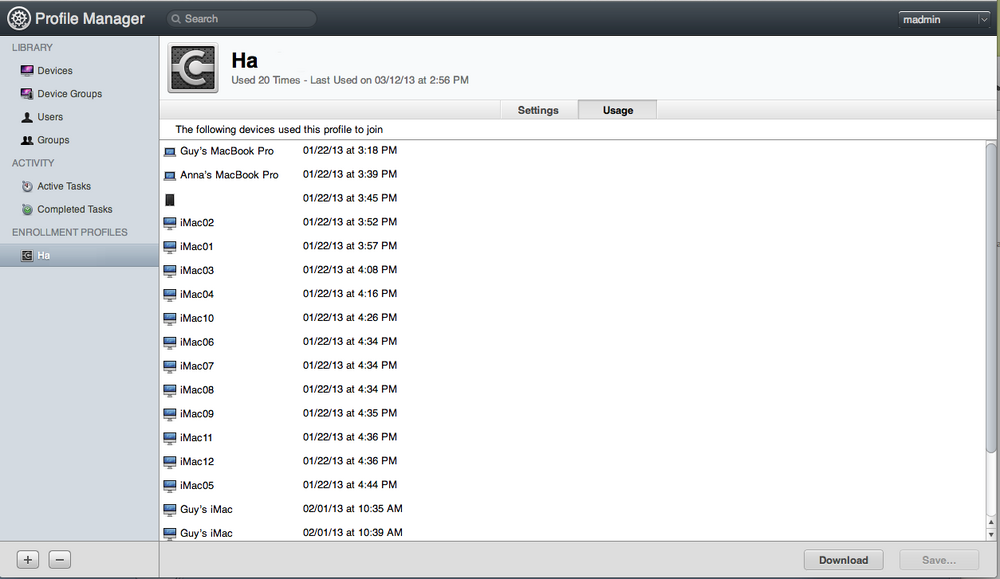Add a new item with plus button
1000x579 pixels.
coord(27,560)
